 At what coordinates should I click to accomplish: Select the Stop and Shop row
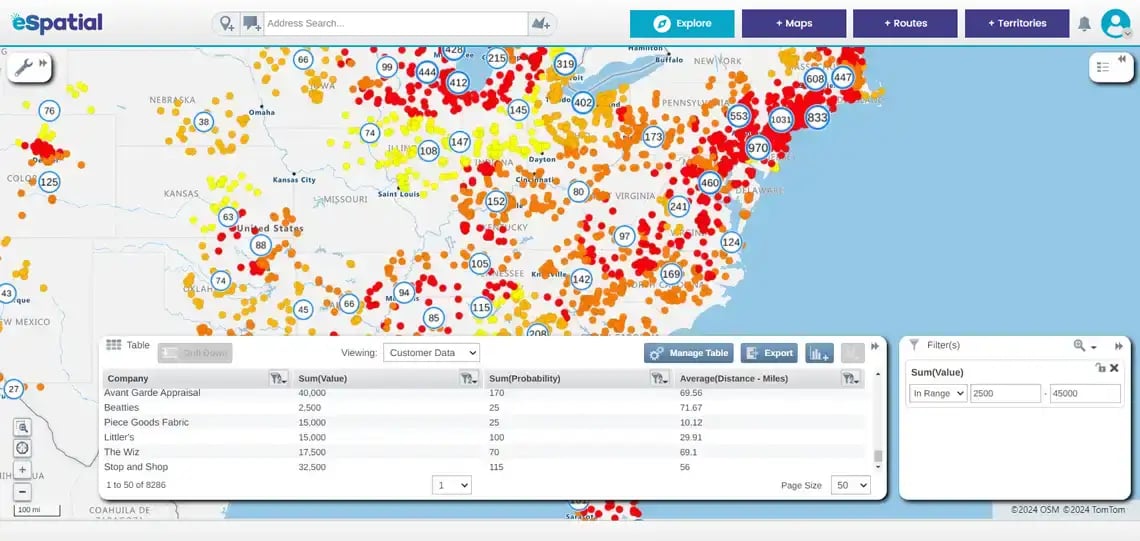click(x=484, y=467)
